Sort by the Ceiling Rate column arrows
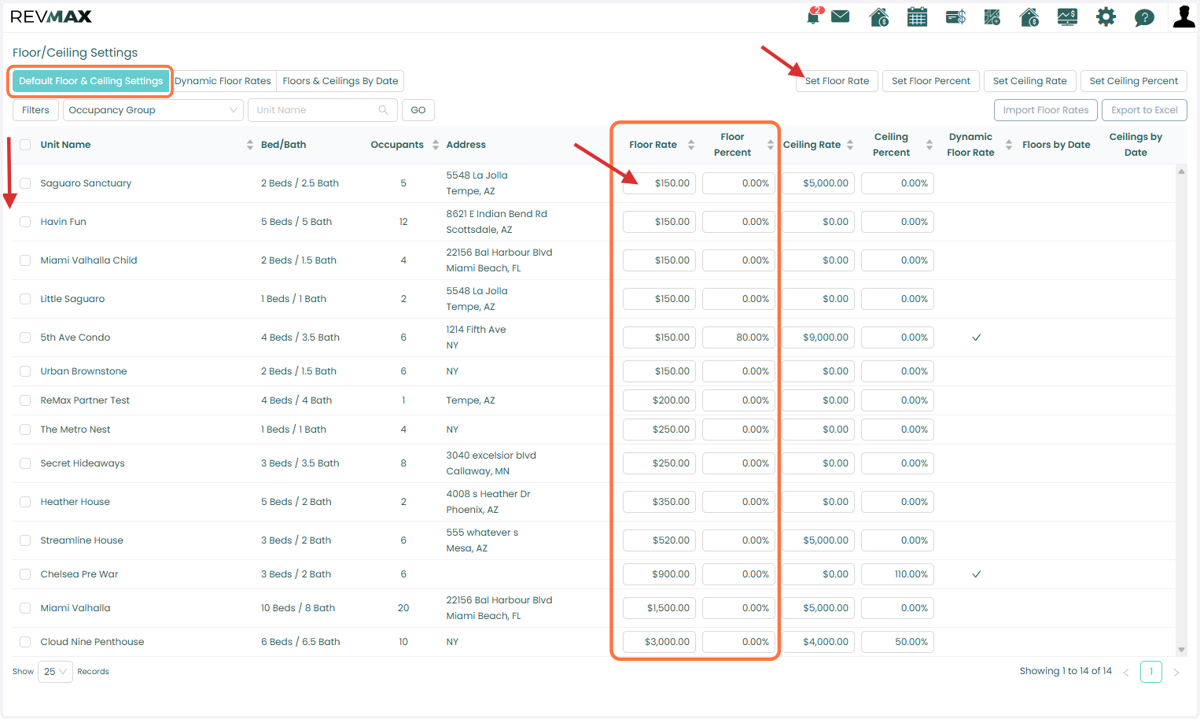Image resolution: width=1200 pixels, height=719 pixels. (850, 145)
